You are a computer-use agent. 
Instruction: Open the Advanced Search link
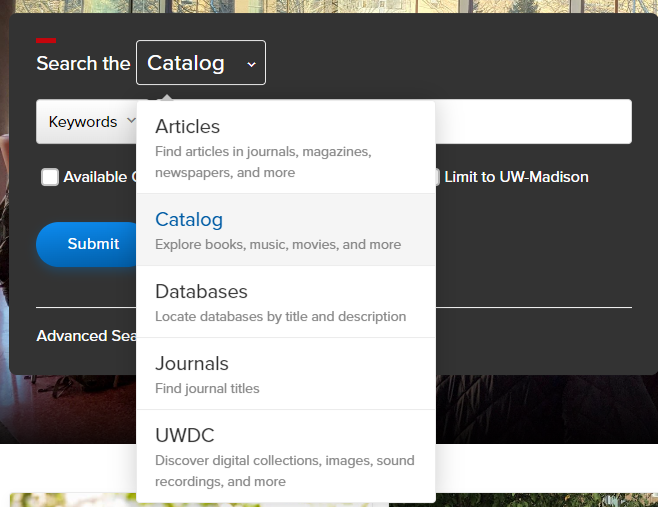point(86,336)
